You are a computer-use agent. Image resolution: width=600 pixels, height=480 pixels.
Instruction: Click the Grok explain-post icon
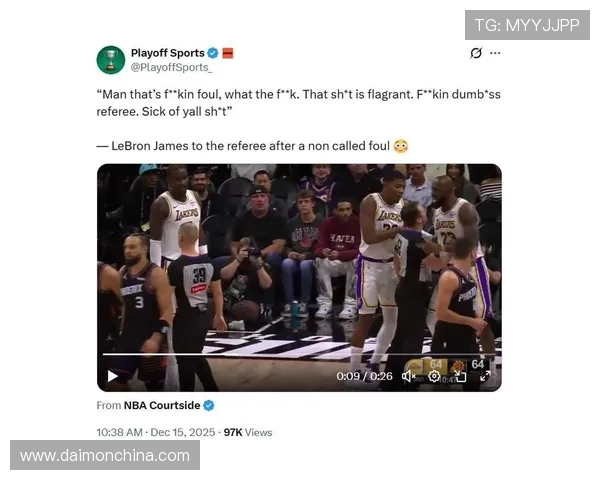[476, 53]
